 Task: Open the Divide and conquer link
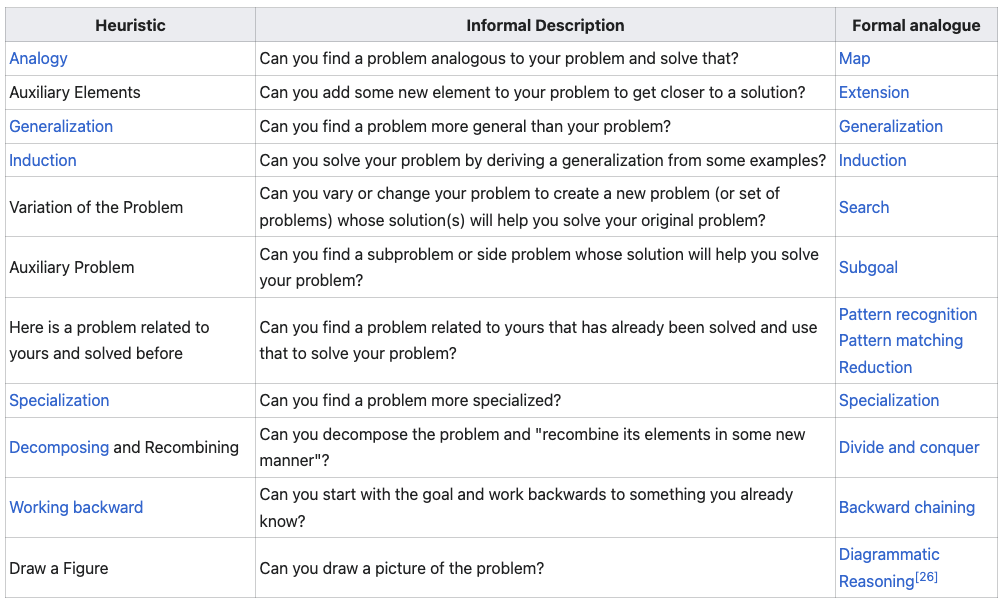[909, 447]
